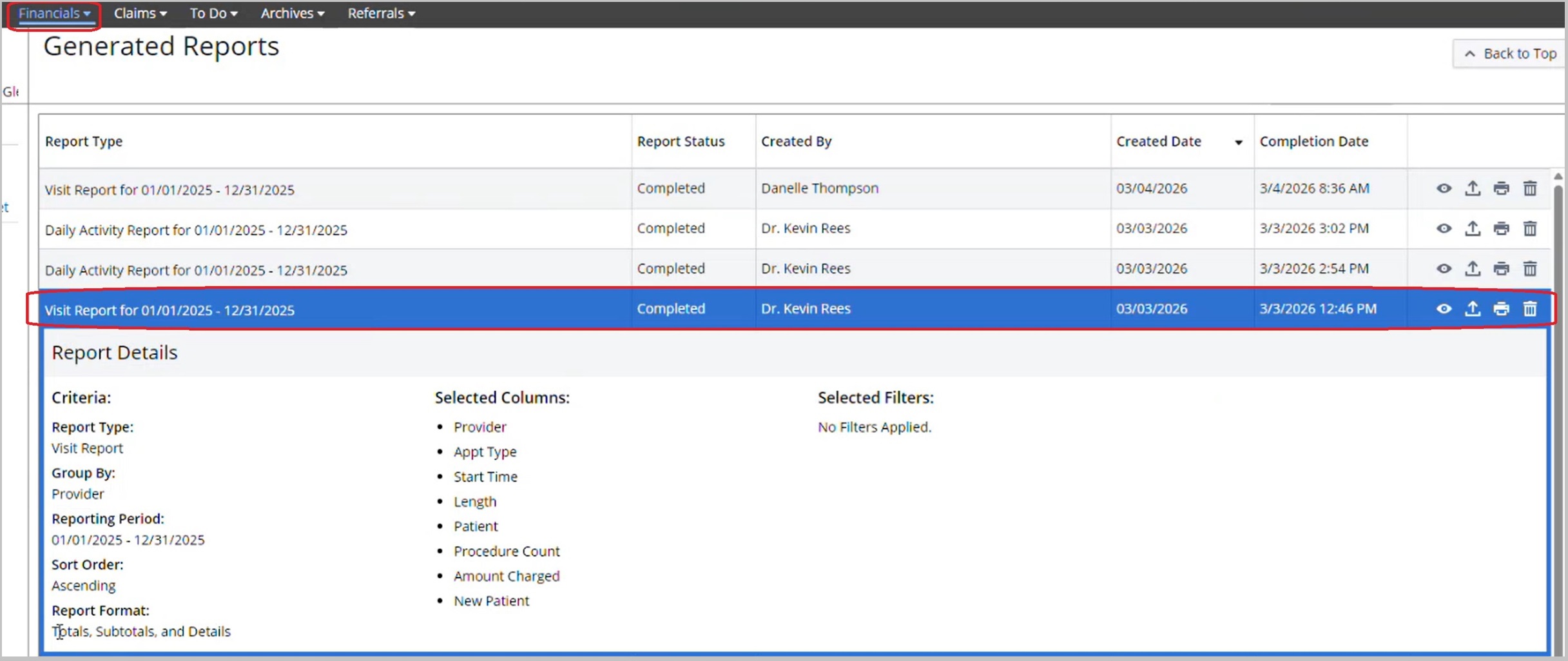Delete the highlighted Visit Report row
This screenshot has width=1568, height=661.
tap(1530, 309)
